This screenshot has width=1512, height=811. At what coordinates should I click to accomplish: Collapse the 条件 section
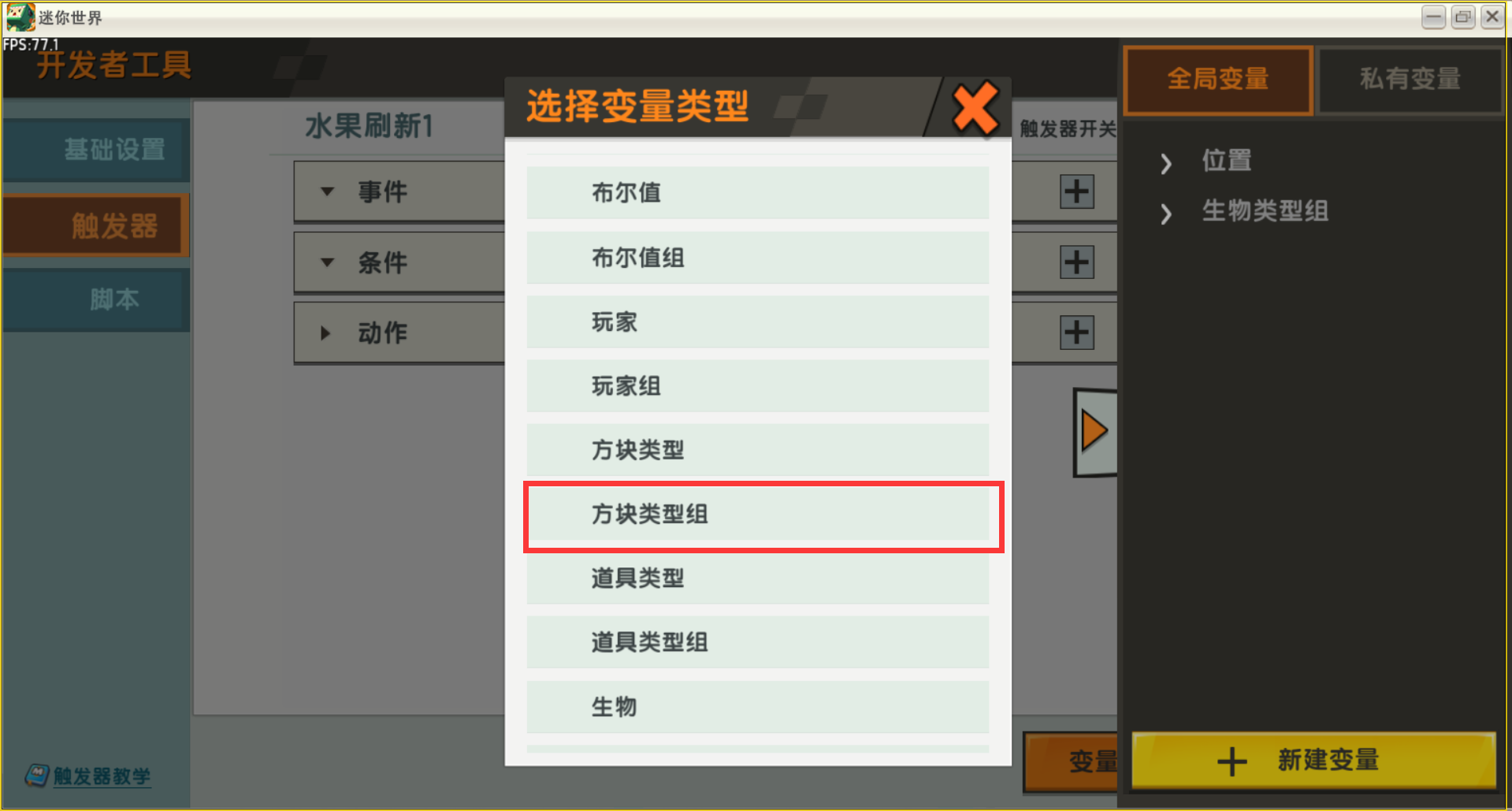[328, 262]
